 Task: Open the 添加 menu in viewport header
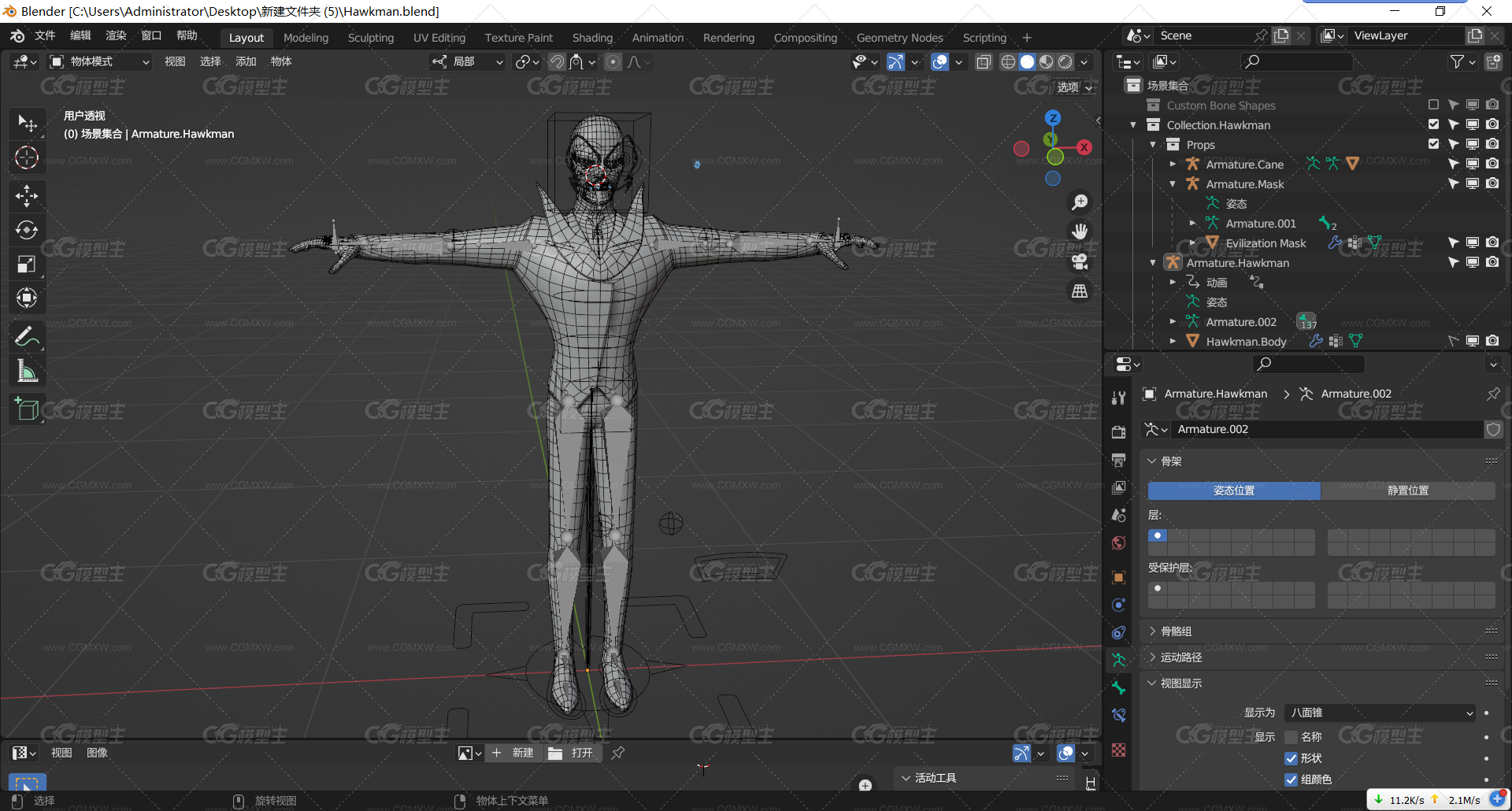(246, 61)
